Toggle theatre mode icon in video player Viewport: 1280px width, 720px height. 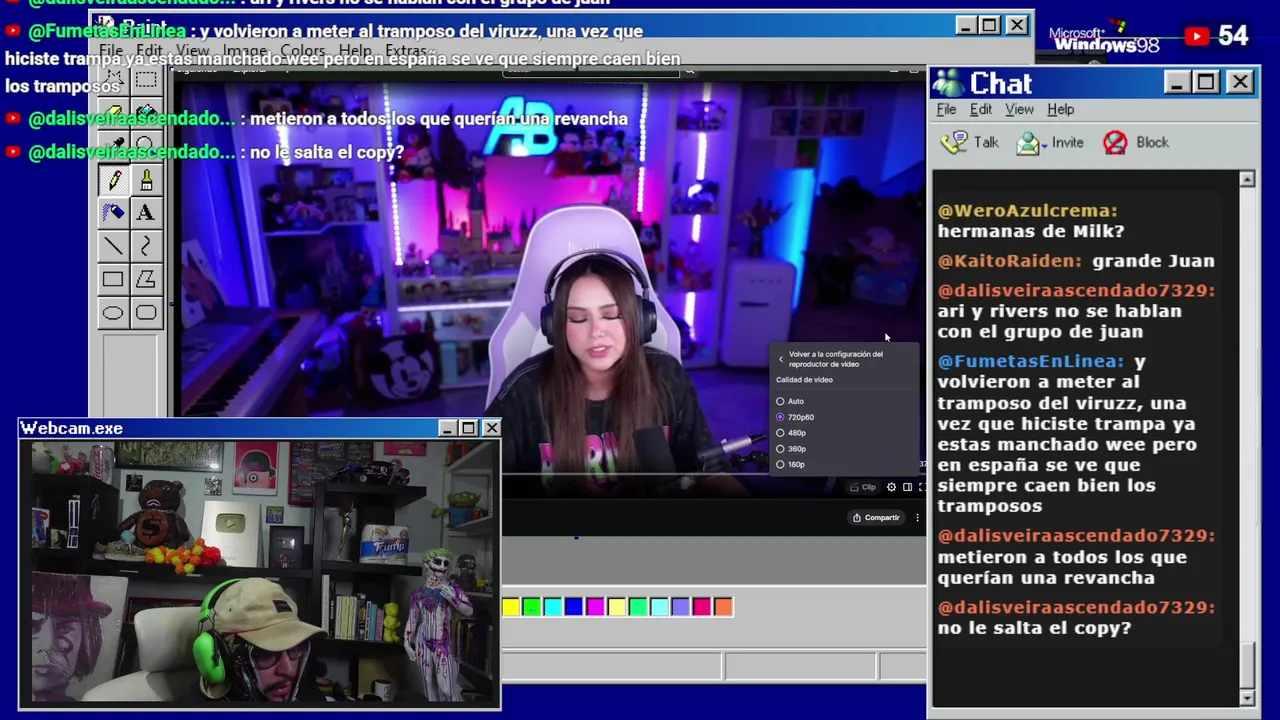pyautogui.click(x=907, y=487)
